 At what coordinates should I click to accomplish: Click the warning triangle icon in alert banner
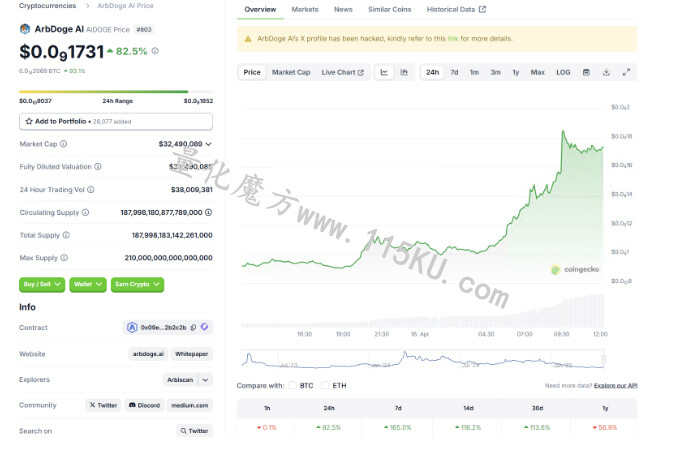248,39
